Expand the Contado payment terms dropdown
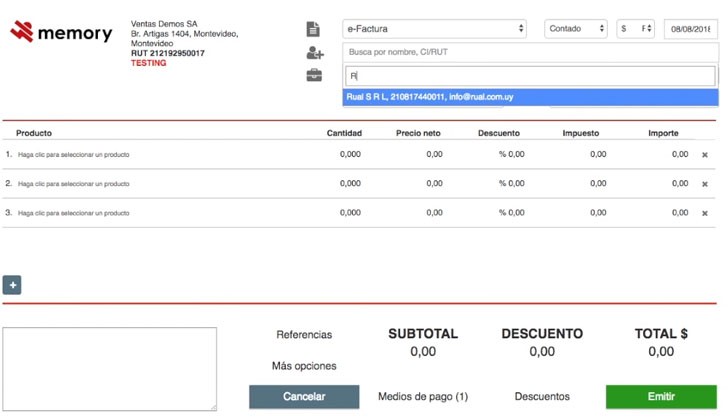 [x=576, y=29]
